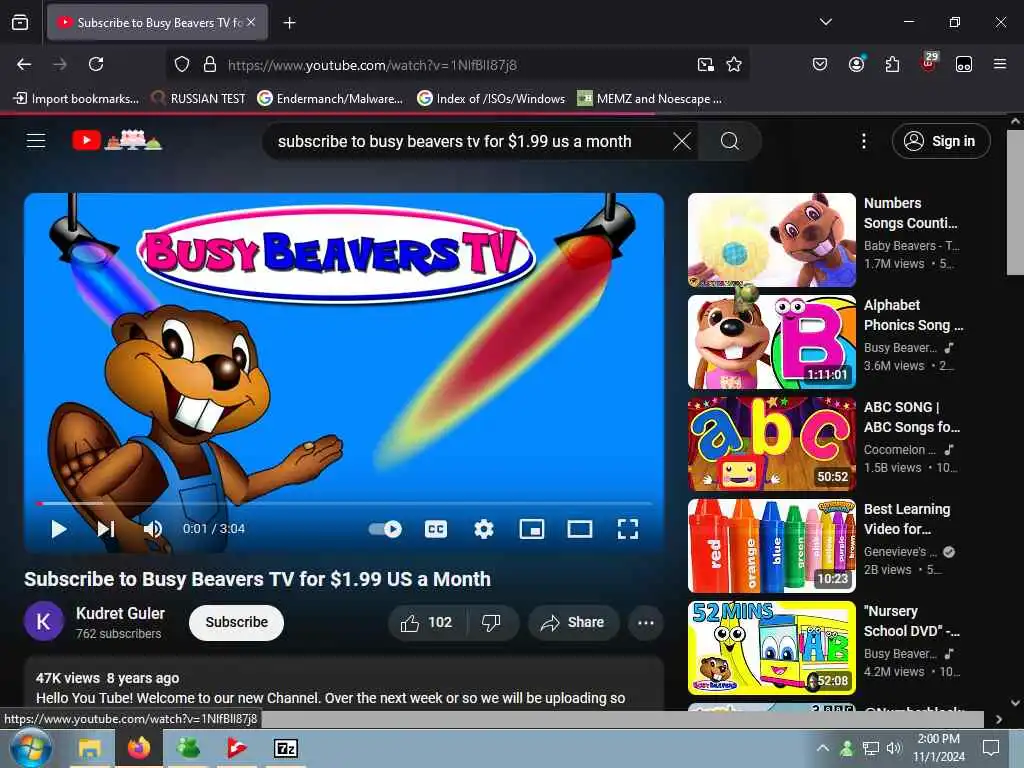Open Firefox application hamburger menu
The image size is (1024, 768).
point(999,64)
